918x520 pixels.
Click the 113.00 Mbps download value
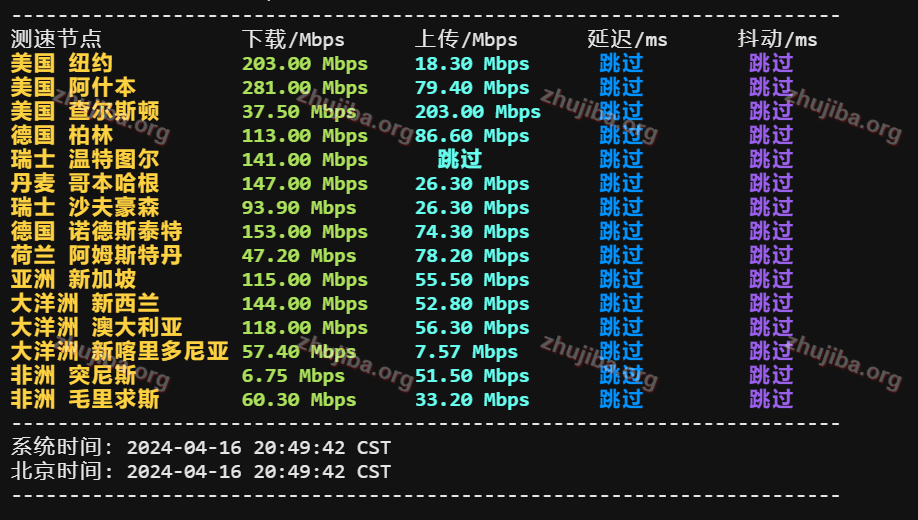click(305, 135)
